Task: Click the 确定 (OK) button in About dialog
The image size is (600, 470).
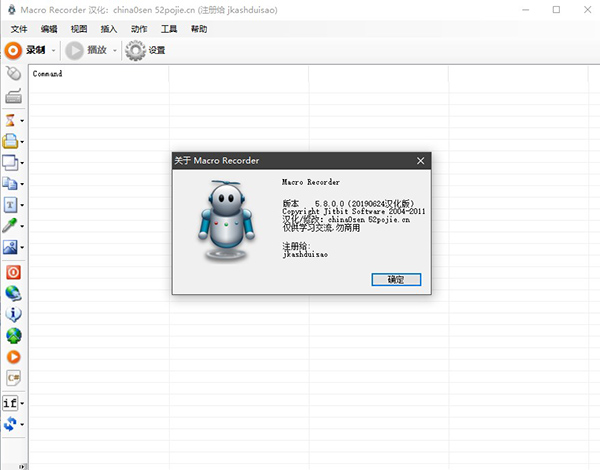Action: (396, 279)
